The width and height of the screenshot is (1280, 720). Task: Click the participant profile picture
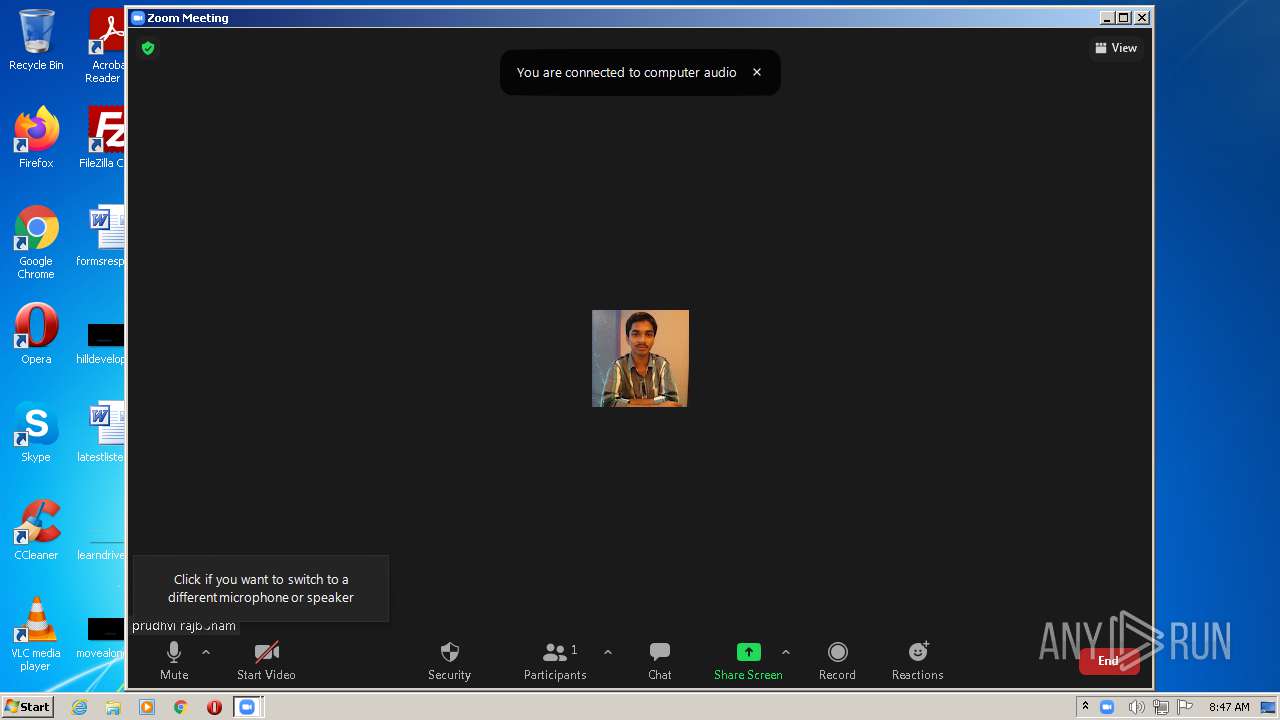click(640, 358)
